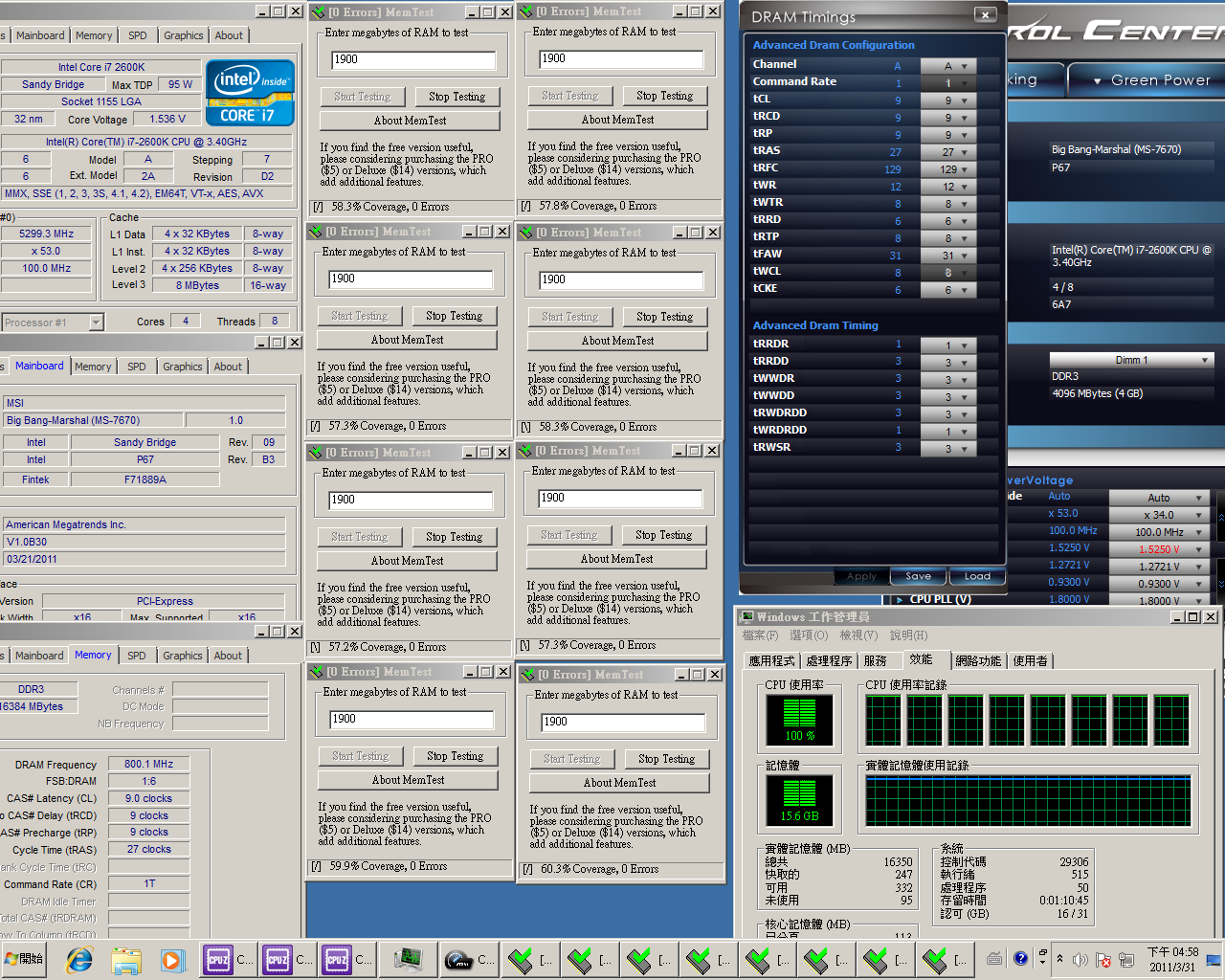The width and height of the screenshot is (1225, 980).
Task: Expand the CPU PLL (V) row
Action: pos(899,599)
